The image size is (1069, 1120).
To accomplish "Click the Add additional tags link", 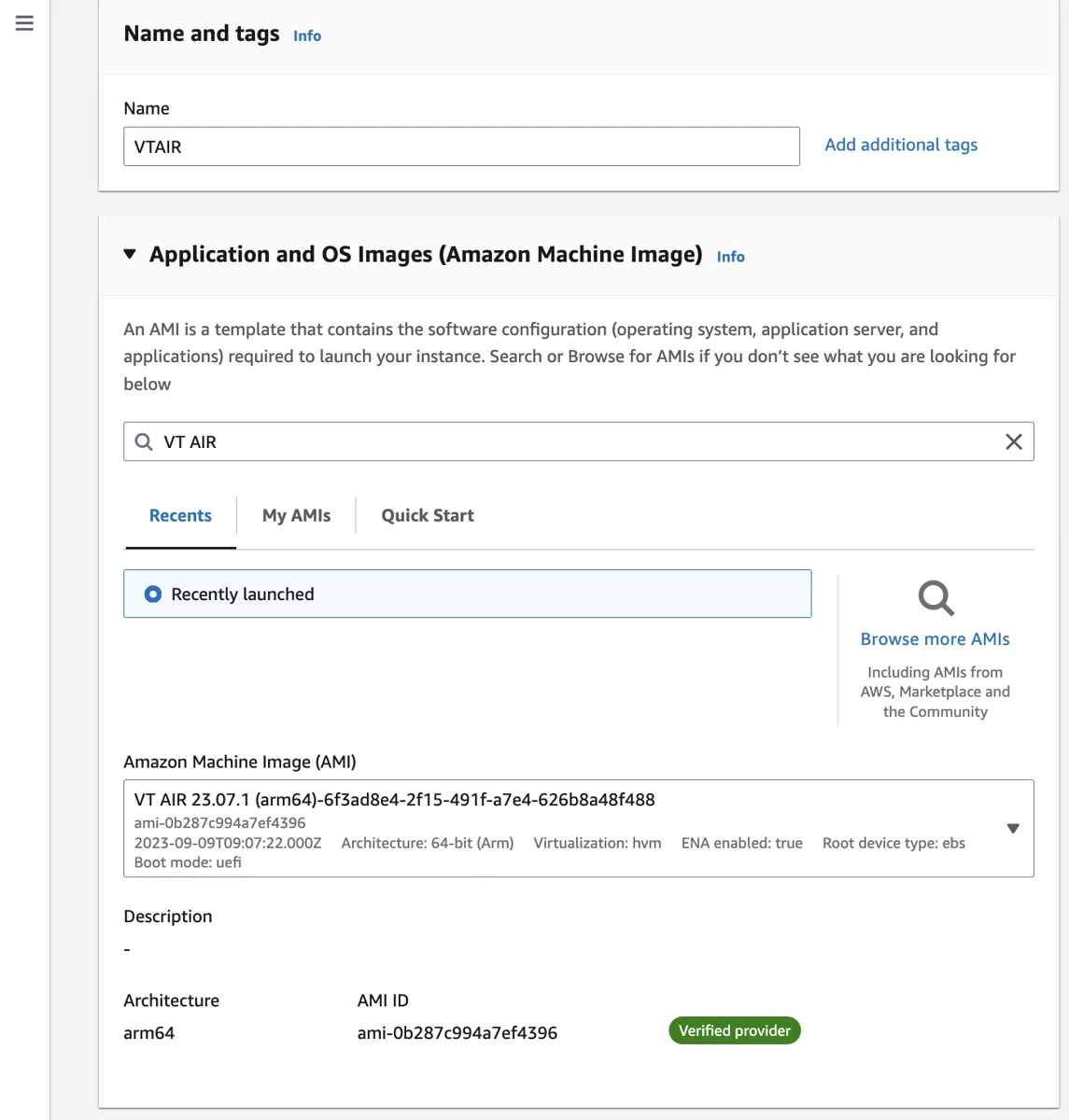I will point(900,145).
